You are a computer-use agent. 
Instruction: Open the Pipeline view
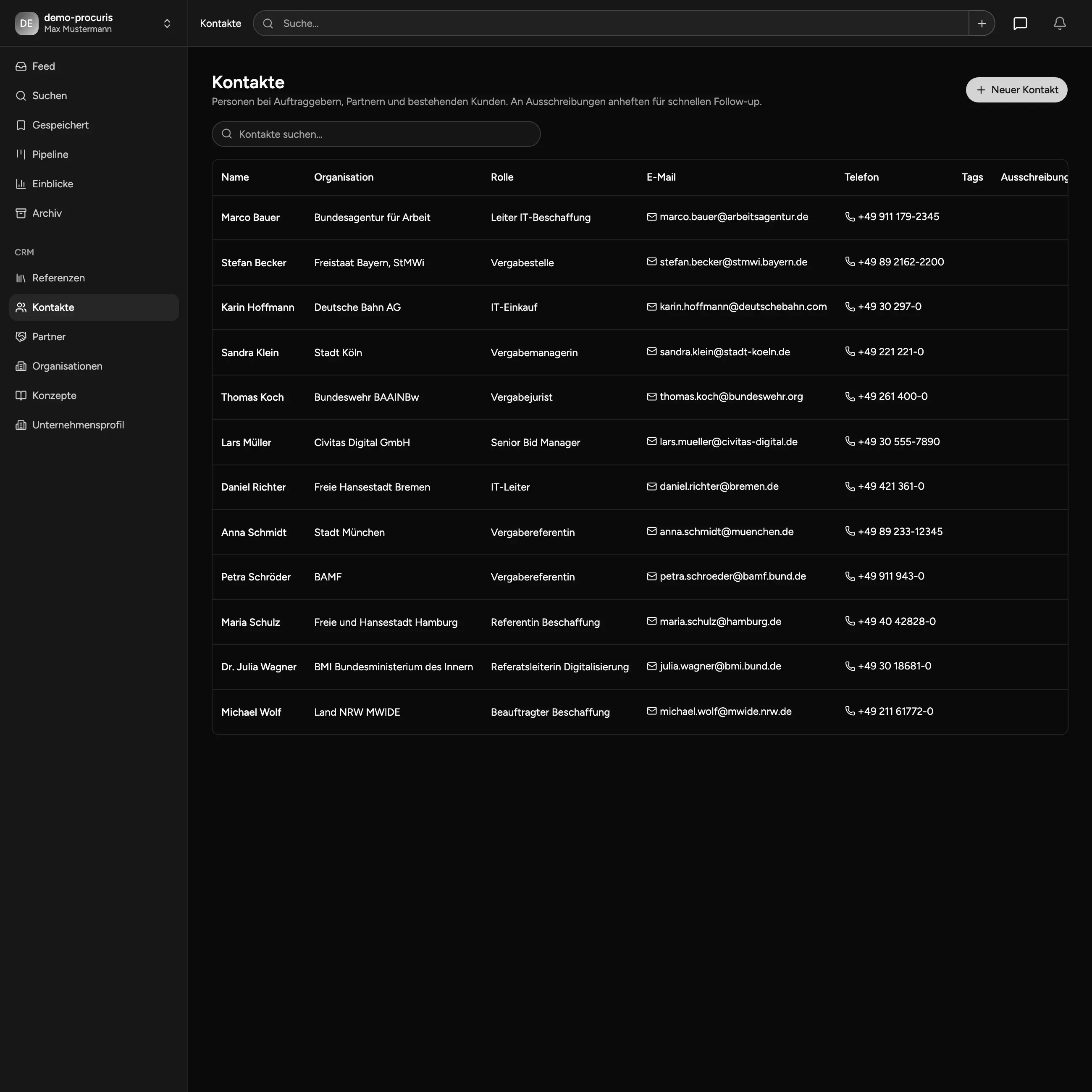coord(94,154)
